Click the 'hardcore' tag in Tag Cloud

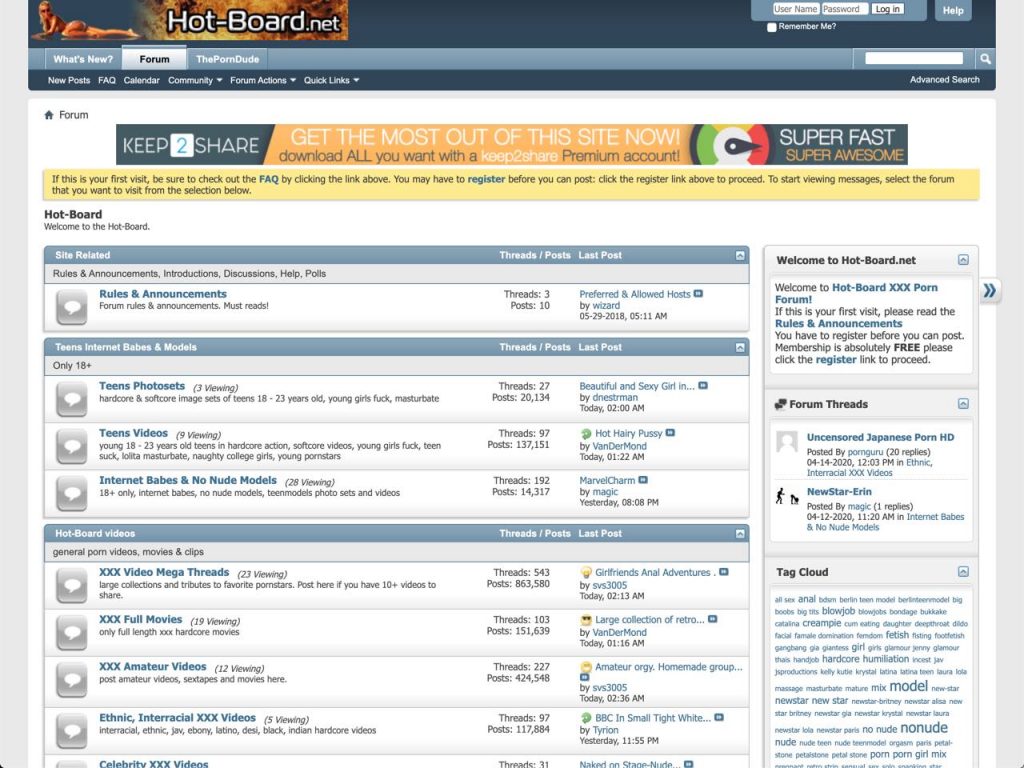click(x=840, y=659)
